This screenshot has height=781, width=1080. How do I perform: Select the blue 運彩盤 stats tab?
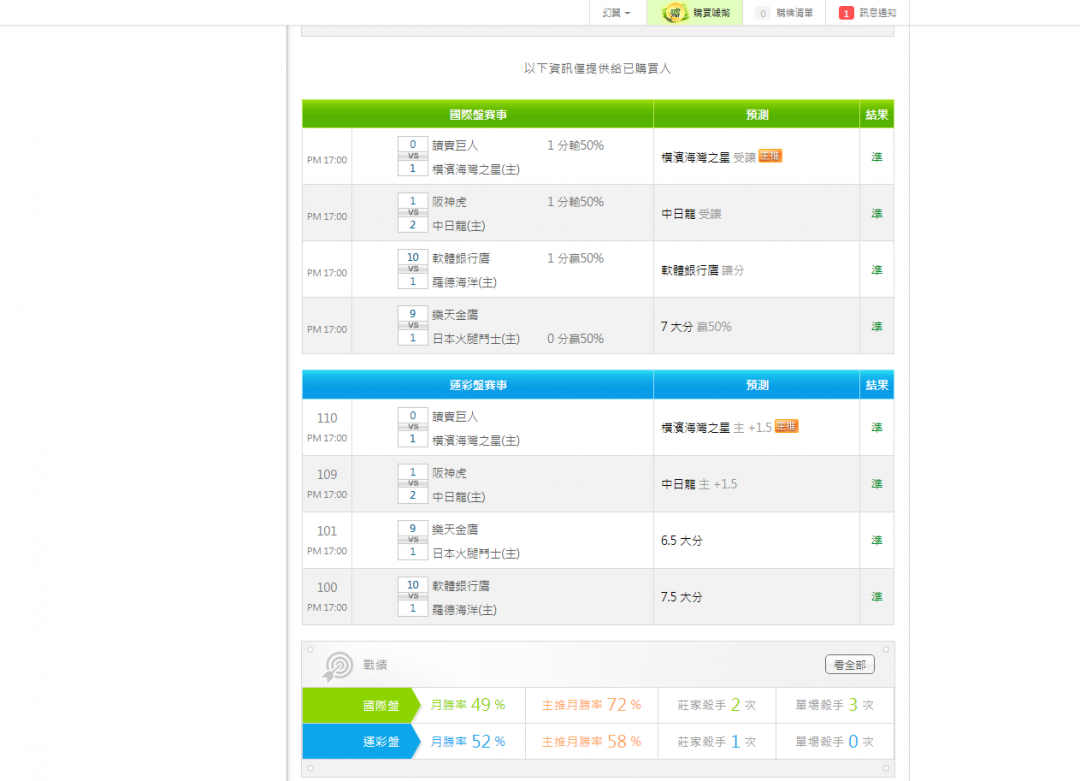pos(361,742)
